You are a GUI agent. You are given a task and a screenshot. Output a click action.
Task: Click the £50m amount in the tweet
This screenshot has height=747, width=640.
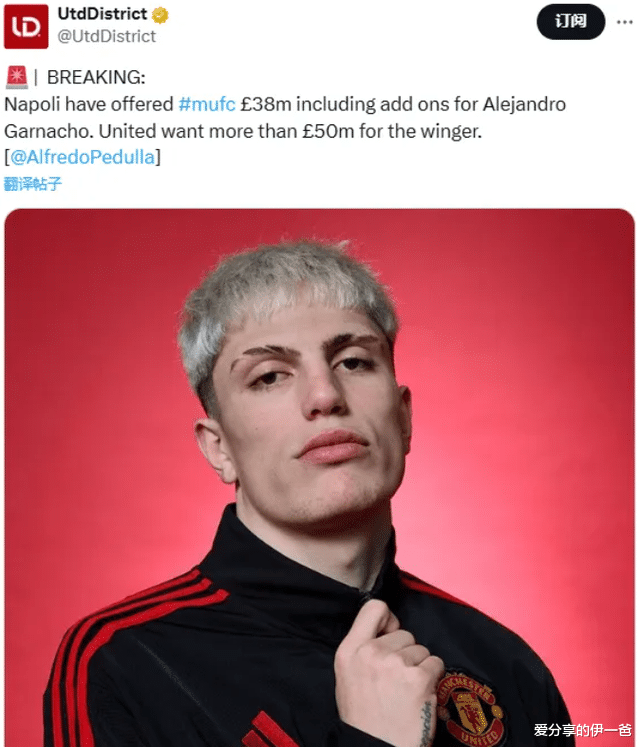click(x=328, y=131)
